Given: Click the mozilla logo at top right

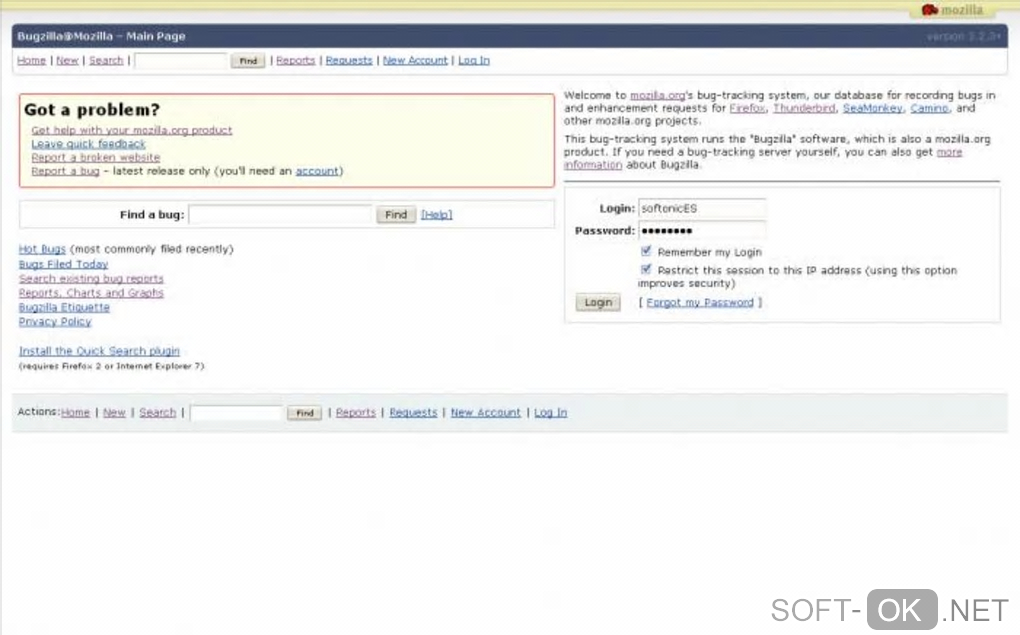Looking at the screenshot, I should pos(952,10).
